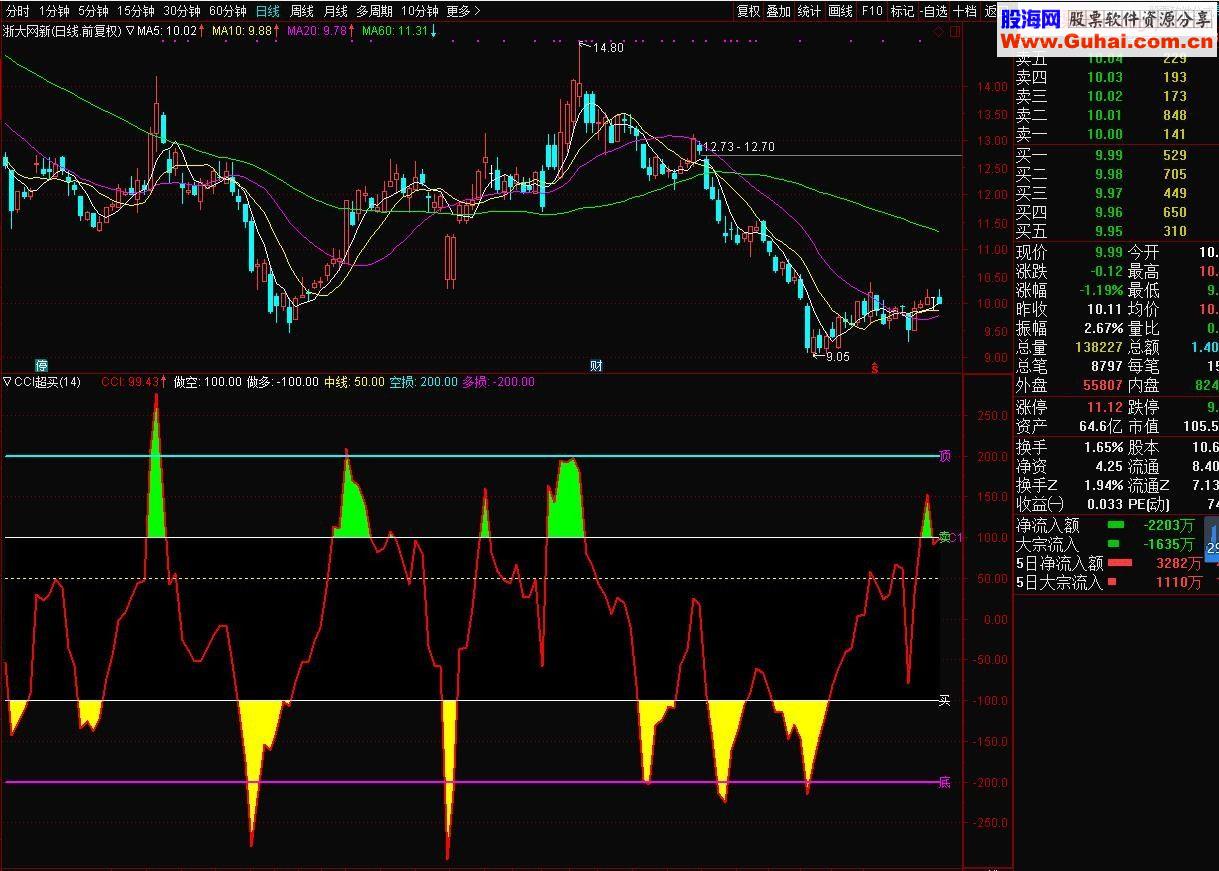
Task: Click the 中线: 50.00 parameter label
Action: click(354, 382)
